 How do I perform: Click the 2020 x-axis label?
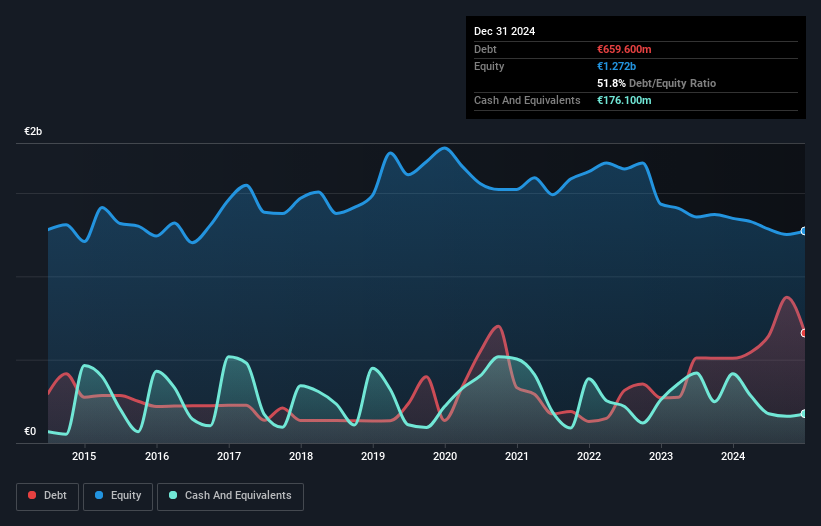[x=445, y=456]
